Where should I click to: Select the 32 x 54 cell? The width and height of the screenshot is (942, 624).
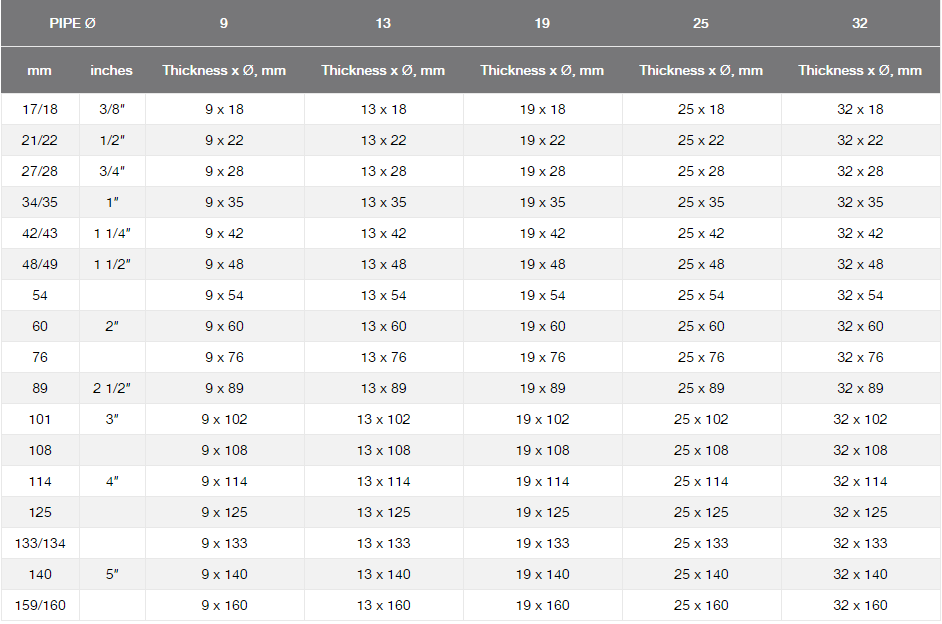pyautogui.click(x=860, y=295)
